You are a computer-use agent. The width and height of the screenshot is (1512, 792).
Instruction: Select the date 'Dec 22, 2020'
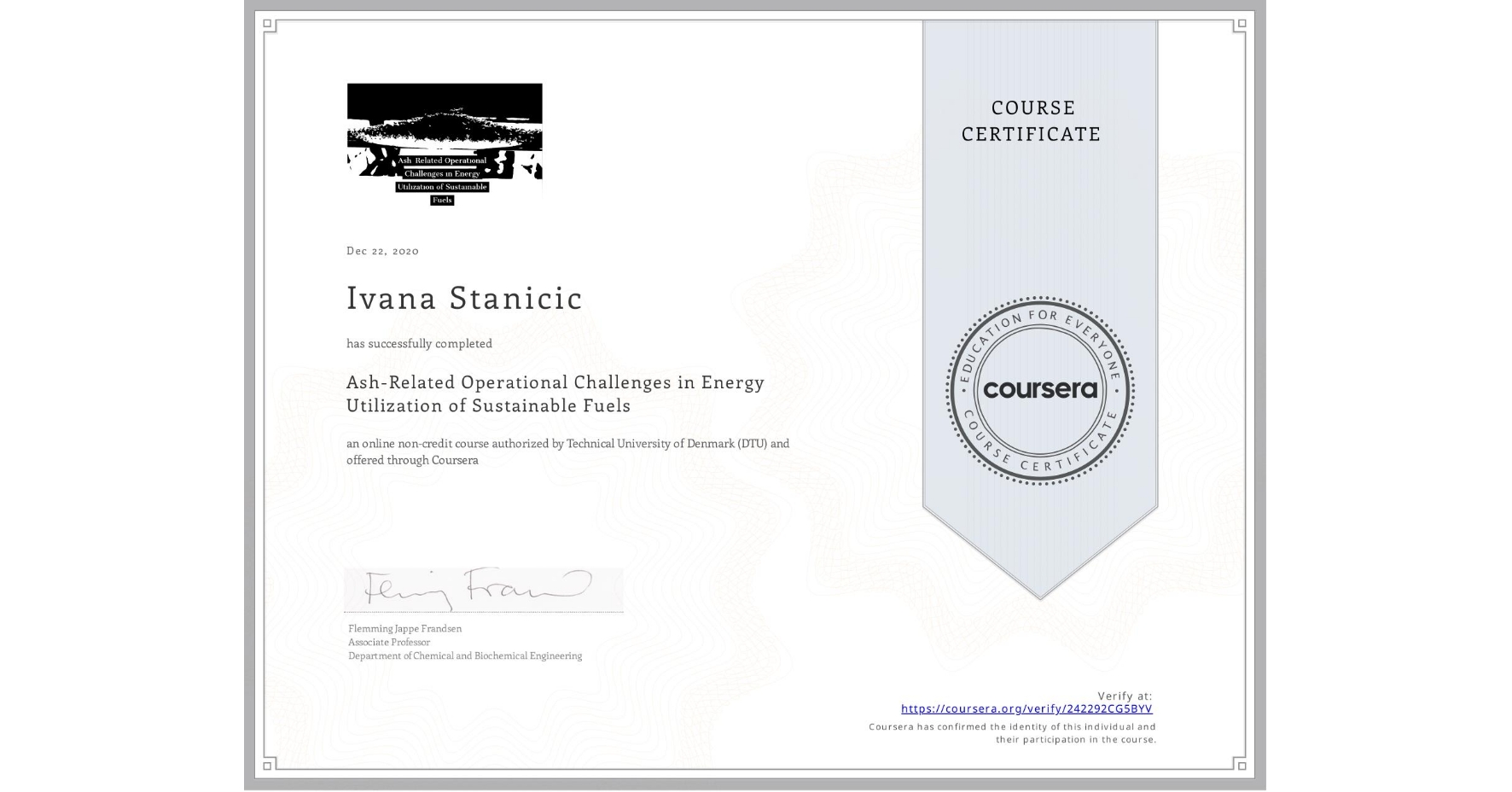(x=381, y=250)
